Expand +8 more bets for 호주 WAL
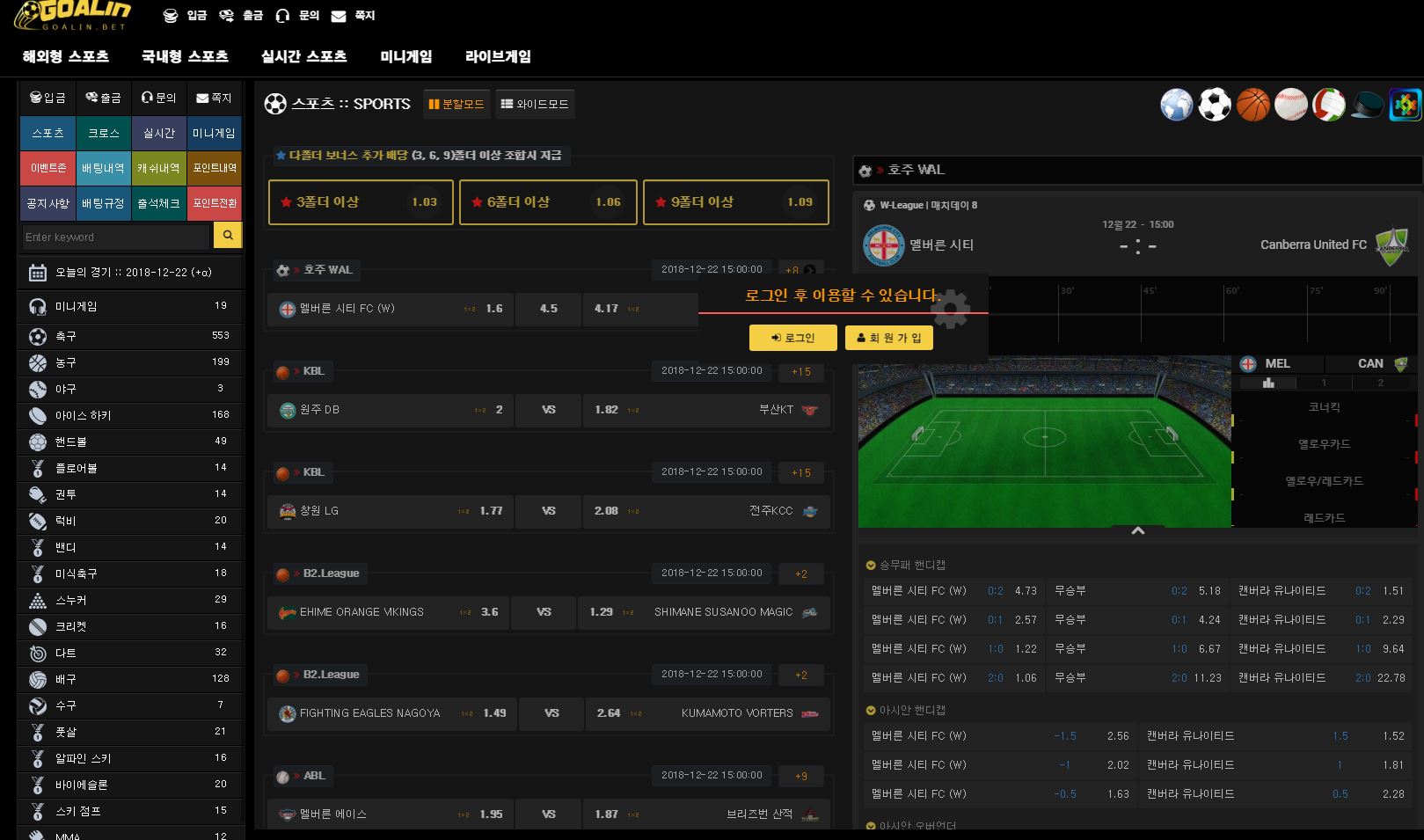The width and height of the screenshot is (1424, 840). click(x=801, y=270)
